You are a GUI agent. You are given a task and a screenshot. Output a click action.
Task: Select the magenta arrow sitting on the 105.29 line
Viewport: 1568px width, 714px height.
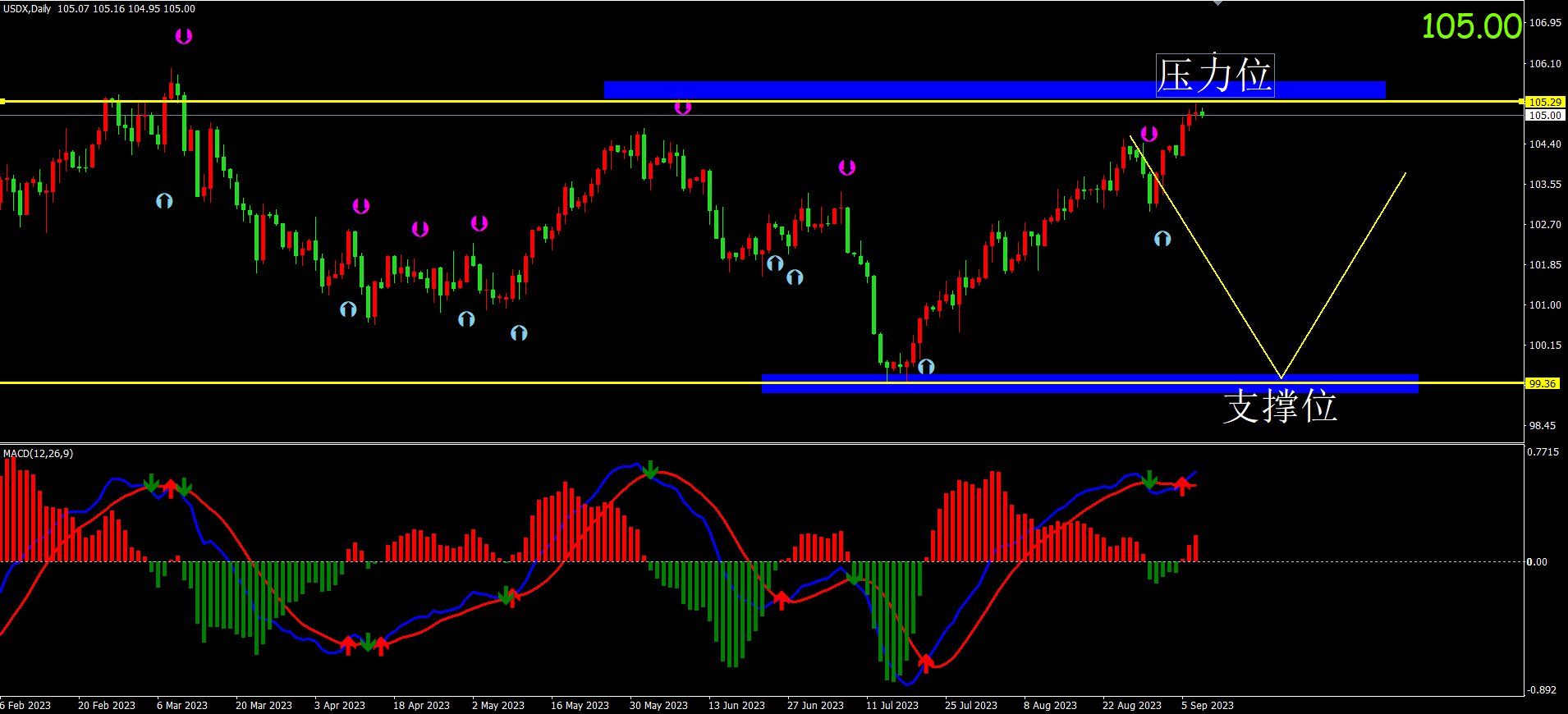(x=683, y=107)
